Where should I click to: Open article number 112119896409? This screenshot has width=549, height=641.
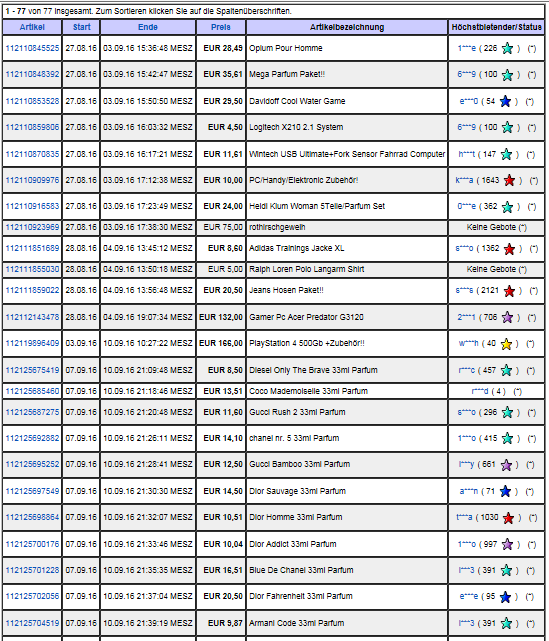32,343
